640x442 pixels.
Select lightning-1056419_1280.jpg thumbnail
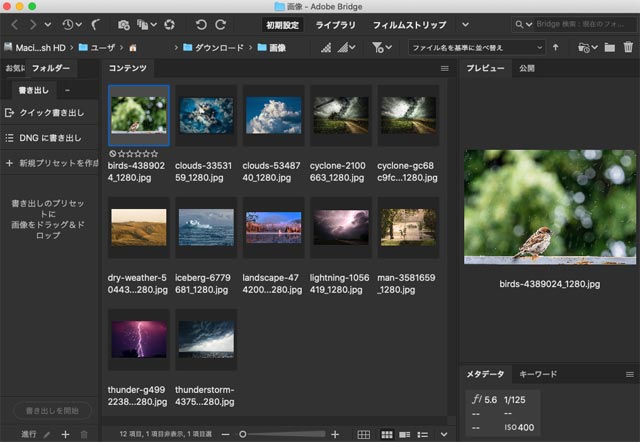point(341,227)
